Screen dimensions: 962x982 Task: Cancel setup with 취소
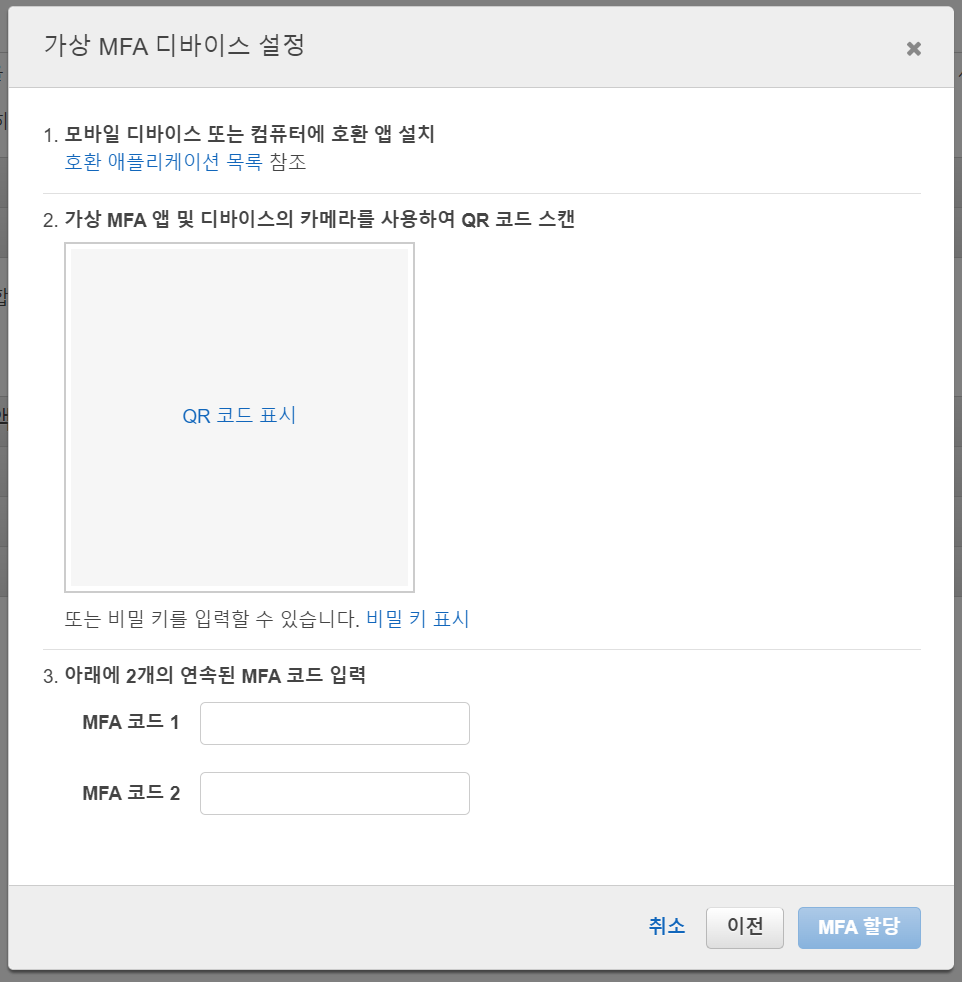pyautogui.click(x=666, y=926)
